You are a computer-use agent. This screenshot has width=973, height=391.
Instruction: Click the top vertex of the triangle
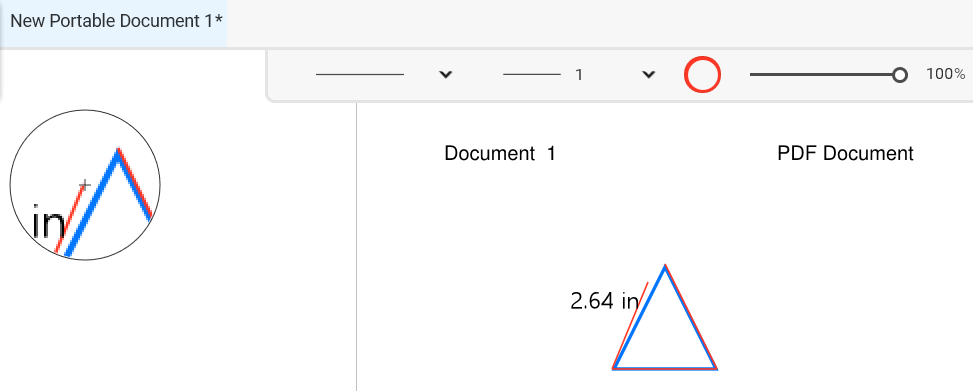click(x=665, y=267)
